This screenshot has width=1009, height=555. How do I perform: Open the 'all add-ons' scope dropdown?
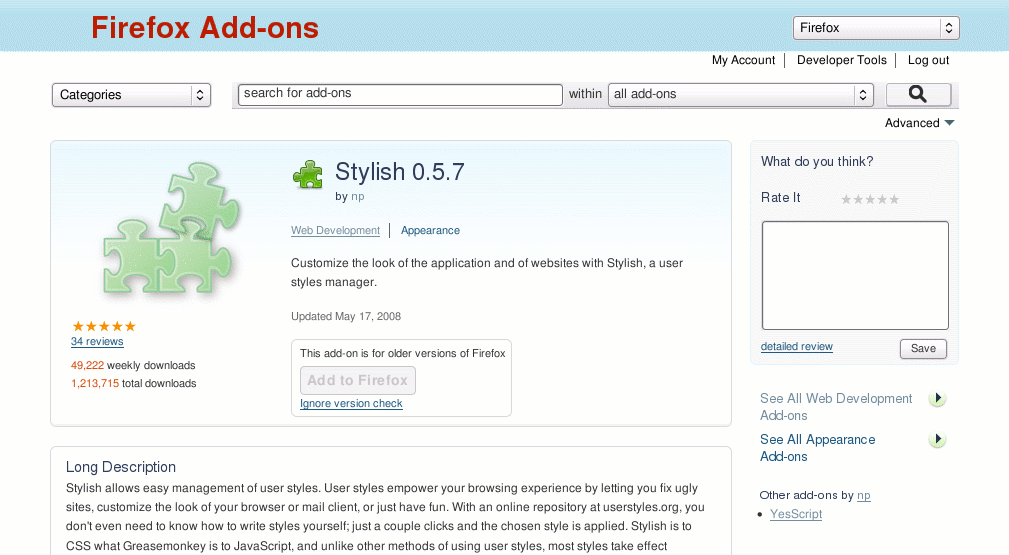[741, 95]
